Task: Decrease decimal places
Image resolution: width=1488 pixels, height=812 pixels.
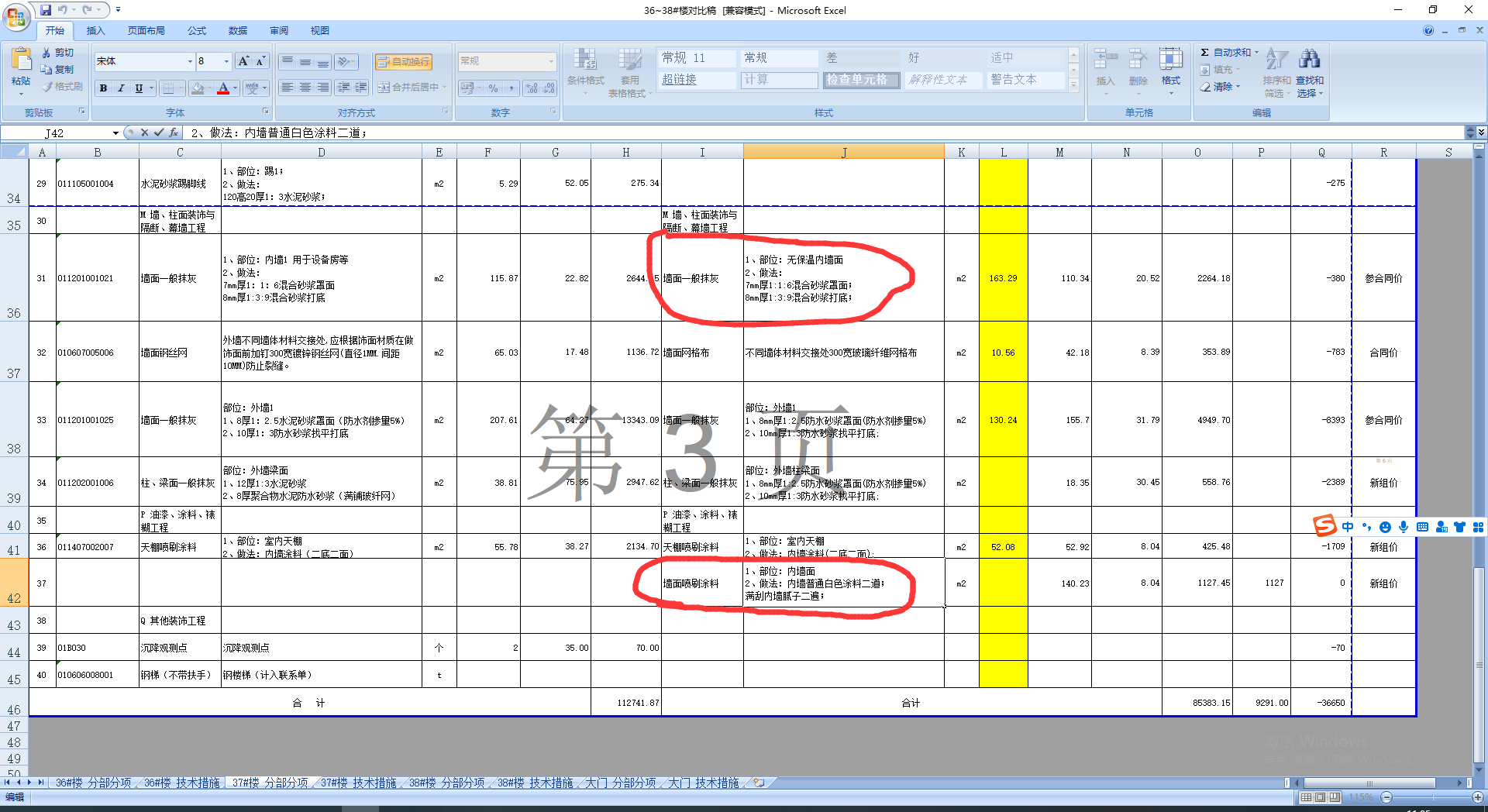Action: (549, 88)
